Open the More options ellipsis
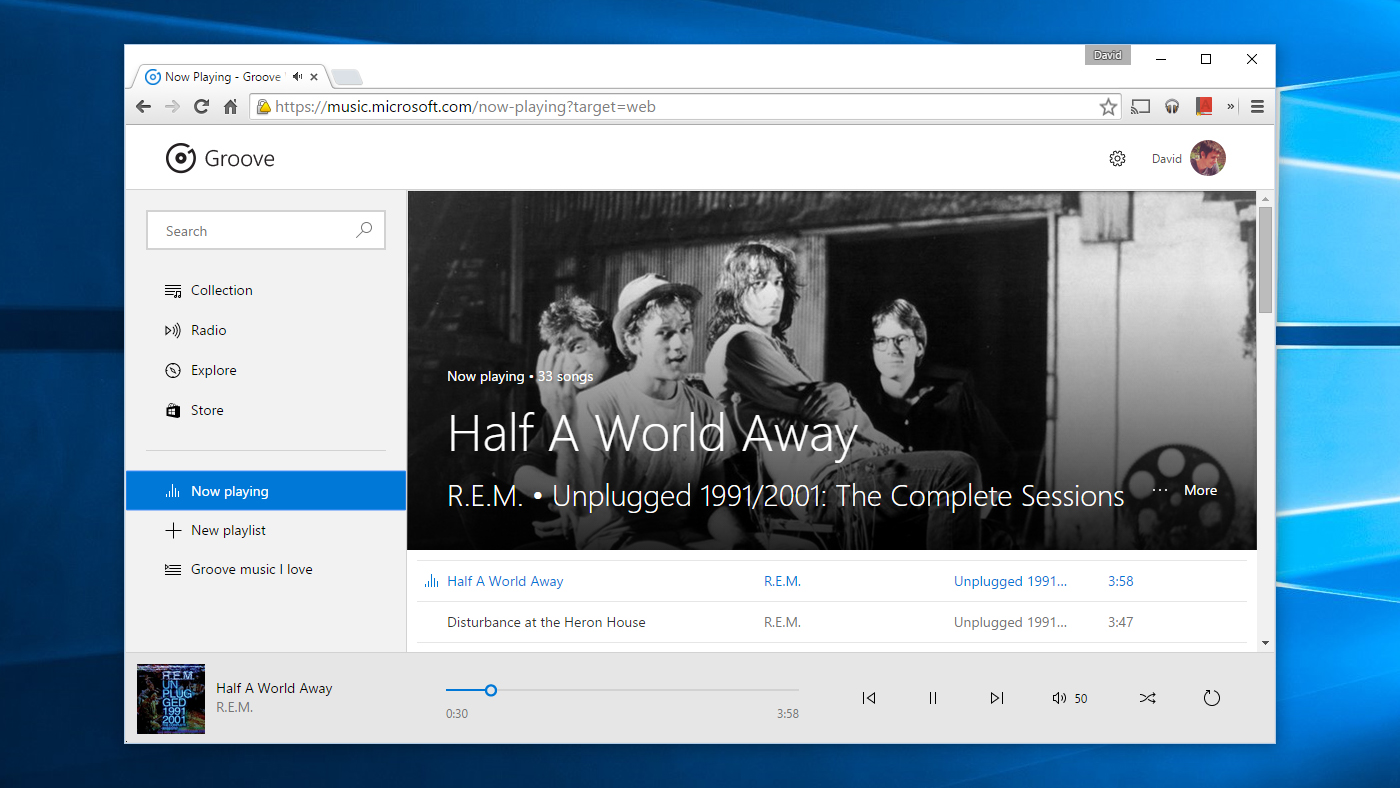This screenshot has width=1400, height=788. (1160, 490)
